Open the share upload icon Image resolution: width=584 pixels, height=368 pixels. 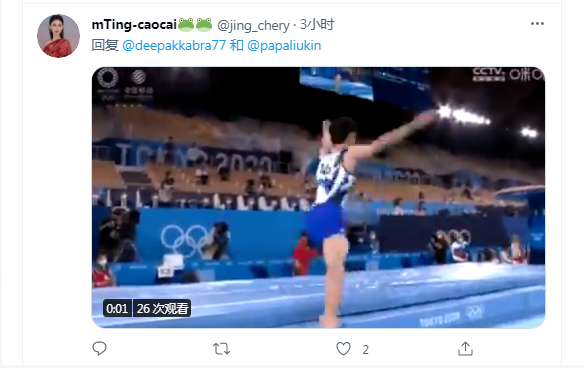click(465, 349)
